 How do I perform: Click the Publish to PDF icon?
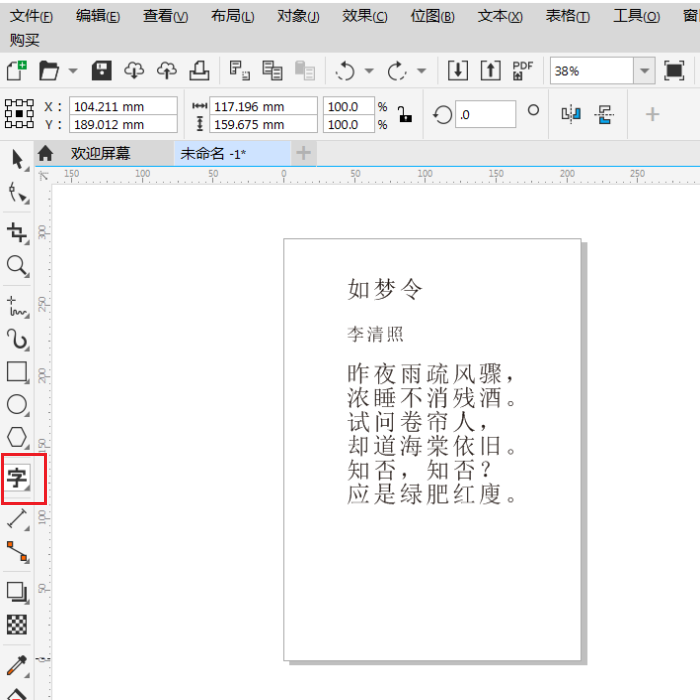[x=522, y=71]
